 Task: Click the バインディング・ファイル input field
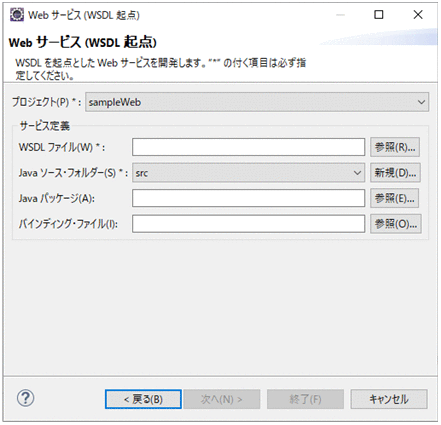(248, 224)
